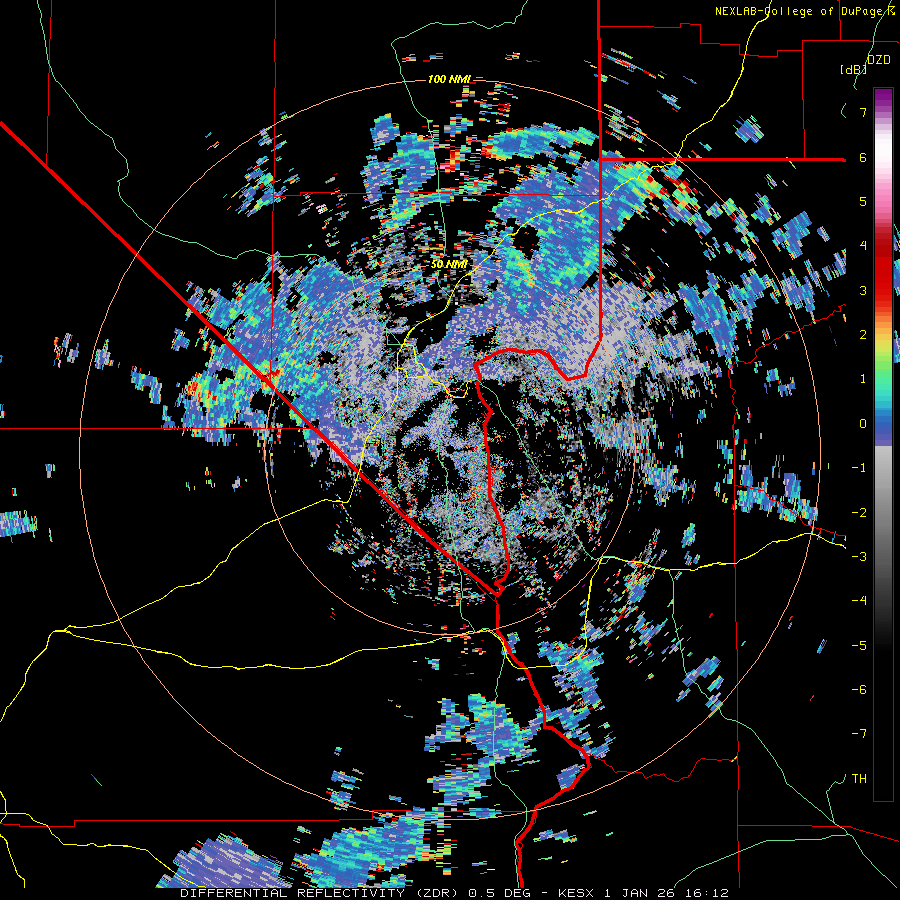
Task: Click the TH label on the scale
Action: point(859,779)
